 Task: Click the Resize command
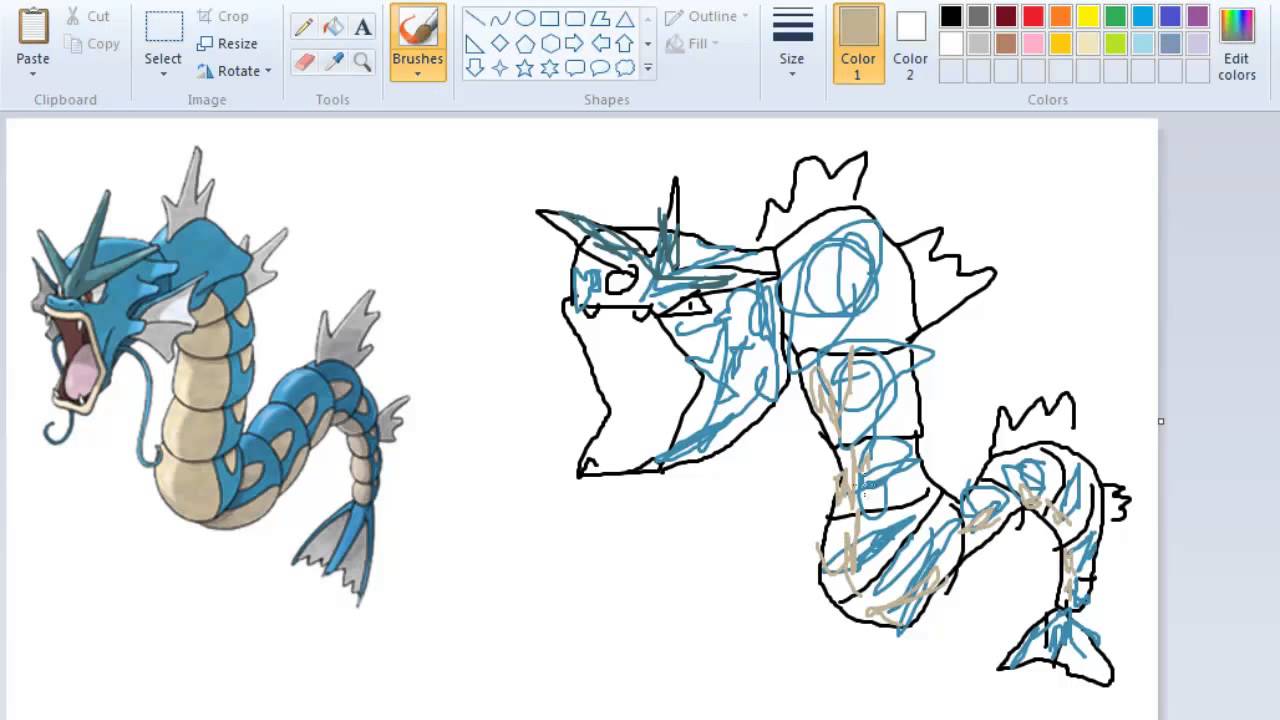pos(228,43)
